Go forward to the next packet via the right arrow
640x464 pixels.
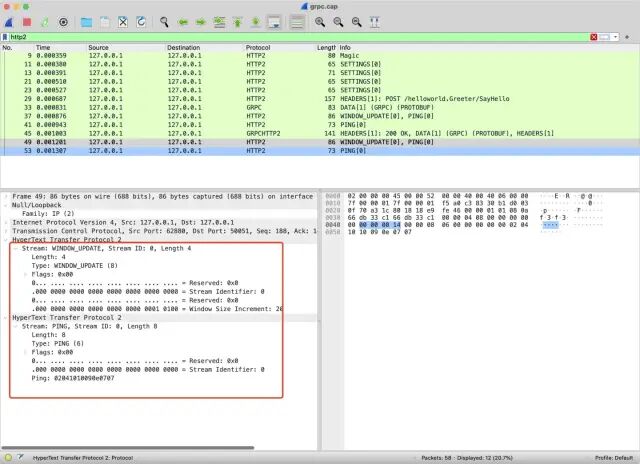[201, 22]
